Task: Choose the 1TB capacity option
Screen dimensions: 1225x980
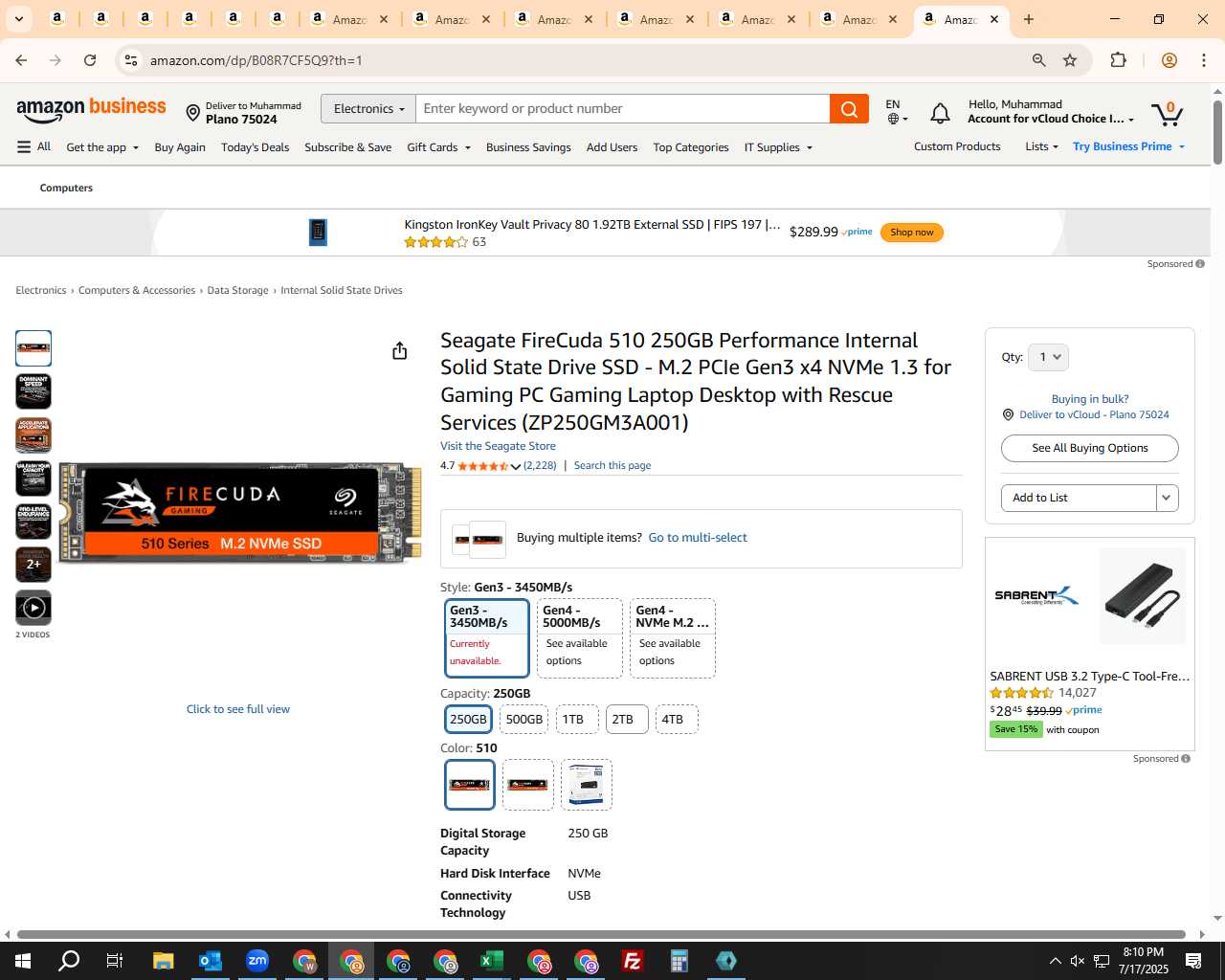Action: click(x=576, y=720)
